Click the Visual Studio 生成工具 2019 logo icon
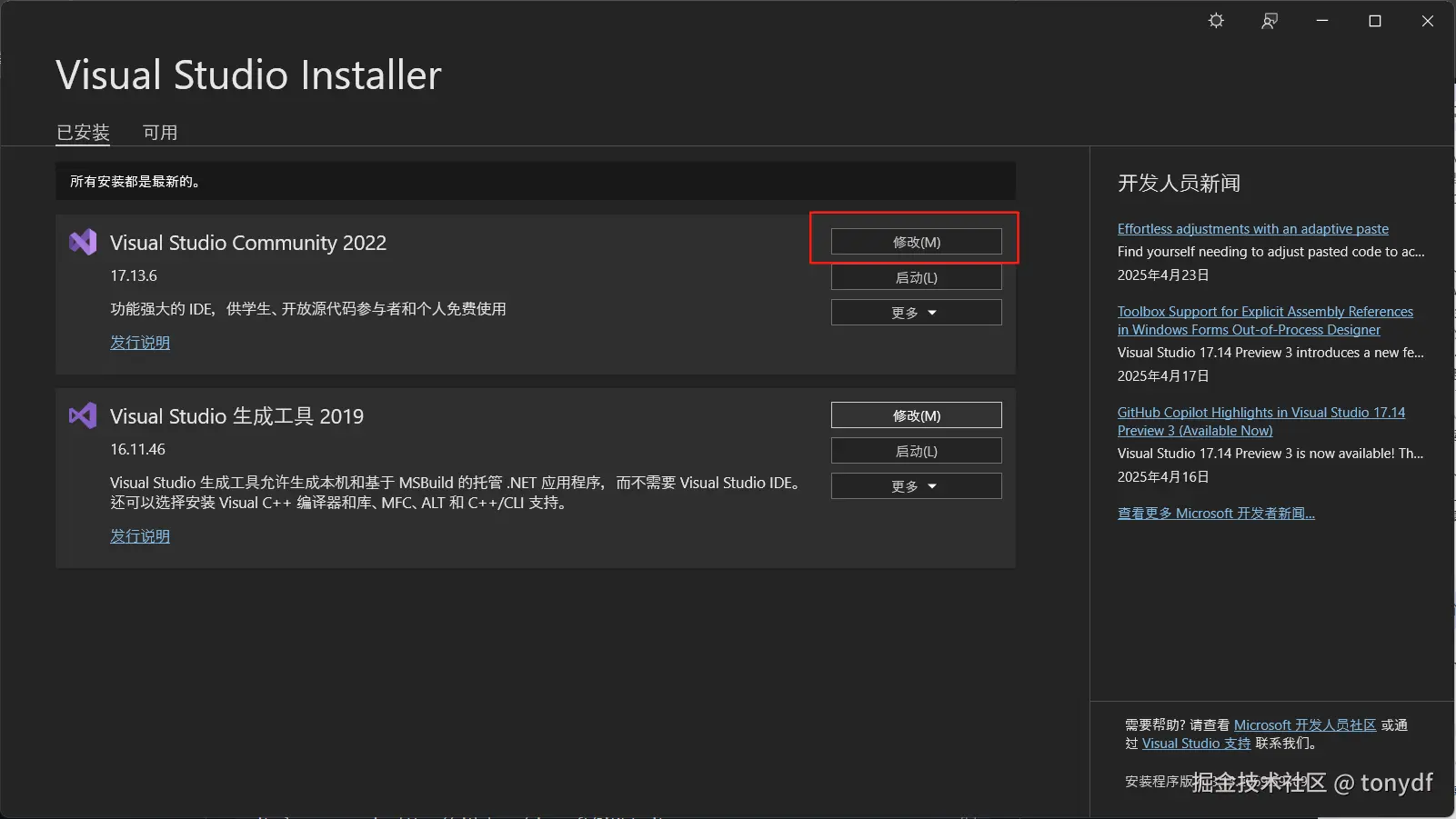1456x819 pixels. 83,415
